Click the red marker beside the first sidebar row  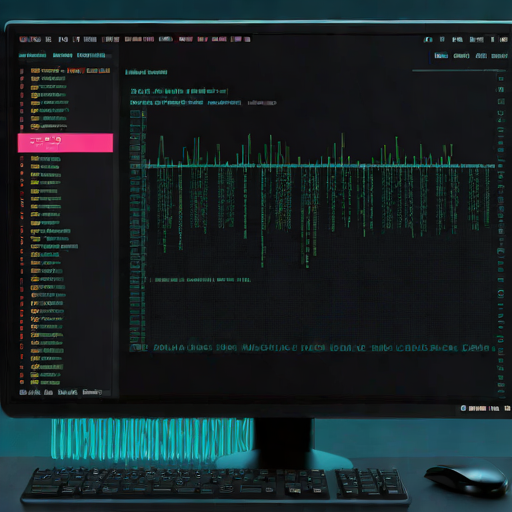pyautogui.click(x=22, y=71)
